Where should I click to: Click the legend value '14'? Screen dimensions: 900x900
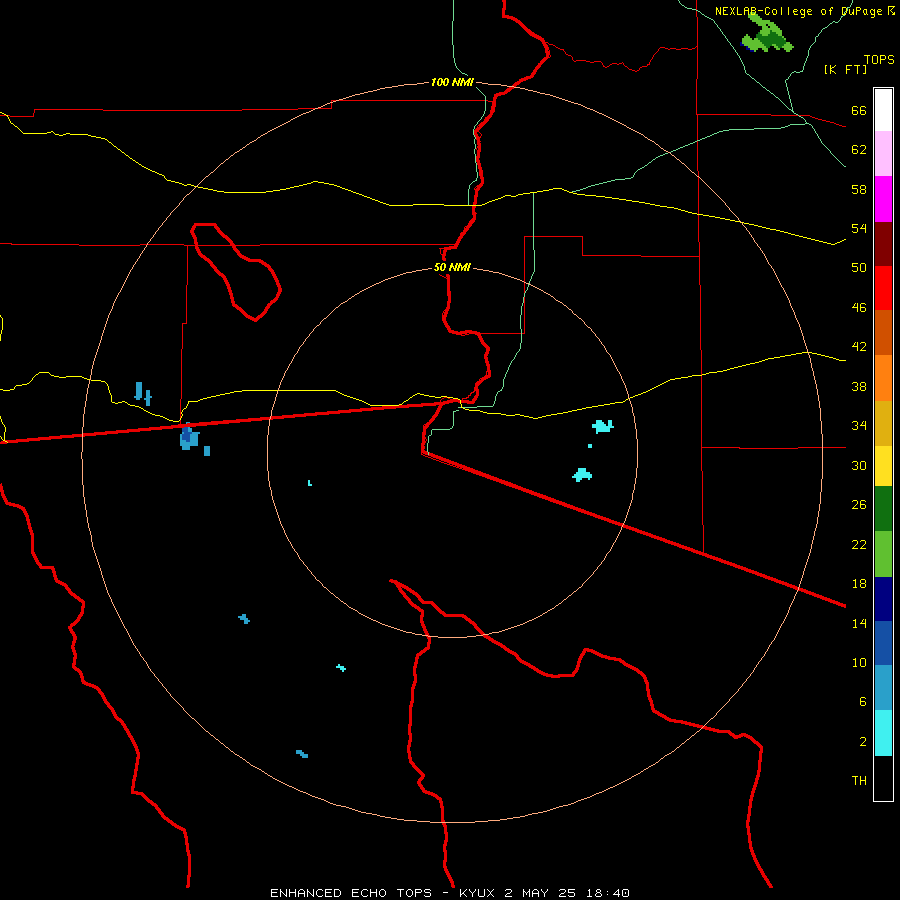pos(859,623)
